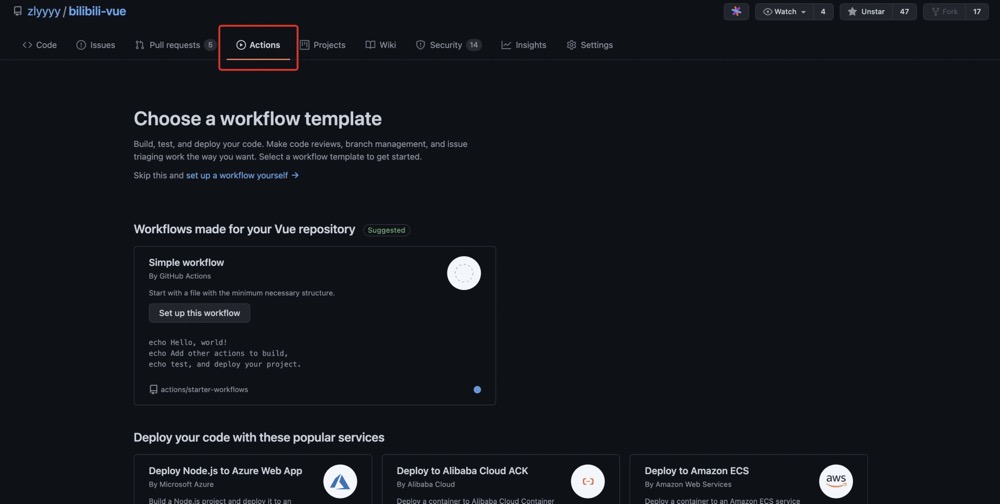Click the Azure logo icon
The image size is (1000, 504).
pos(340,481)
